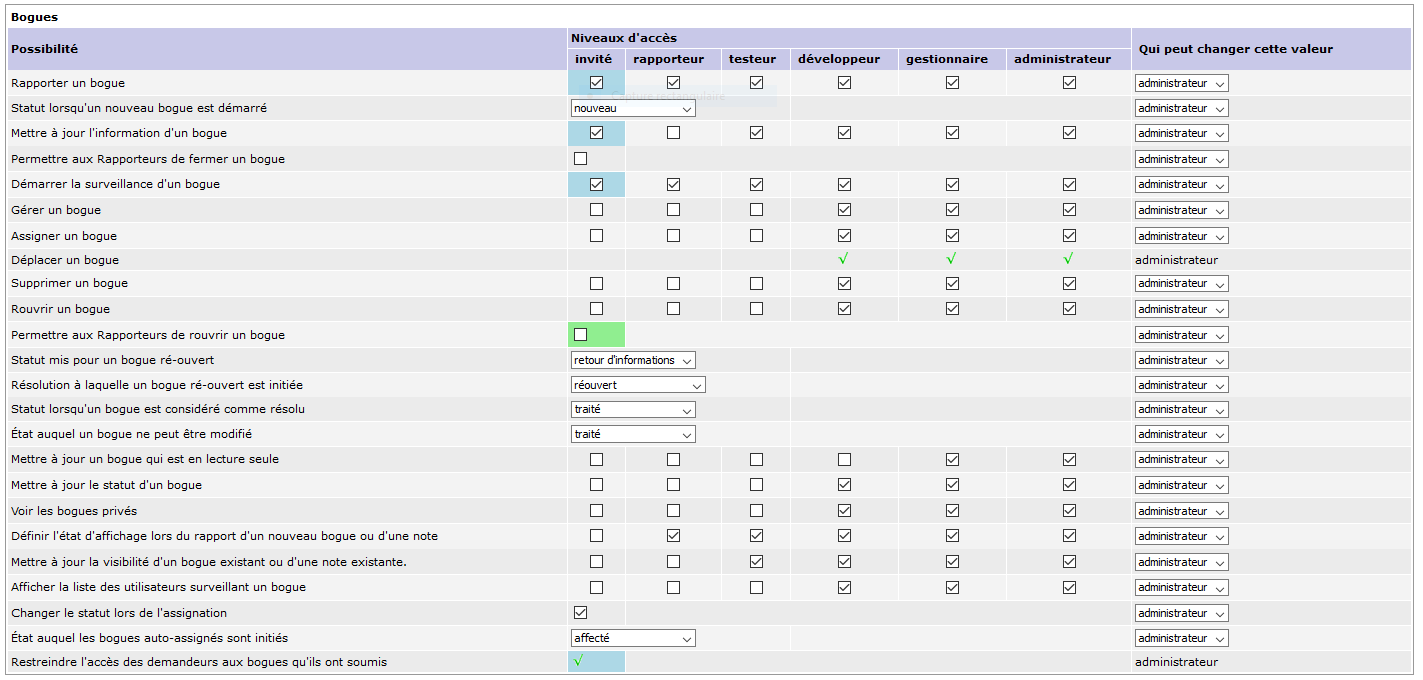The image size is (1423, 680).
Task: Enable Permettre aux Rapporteurs de fermer un bogue
Action: click(580, 159)
